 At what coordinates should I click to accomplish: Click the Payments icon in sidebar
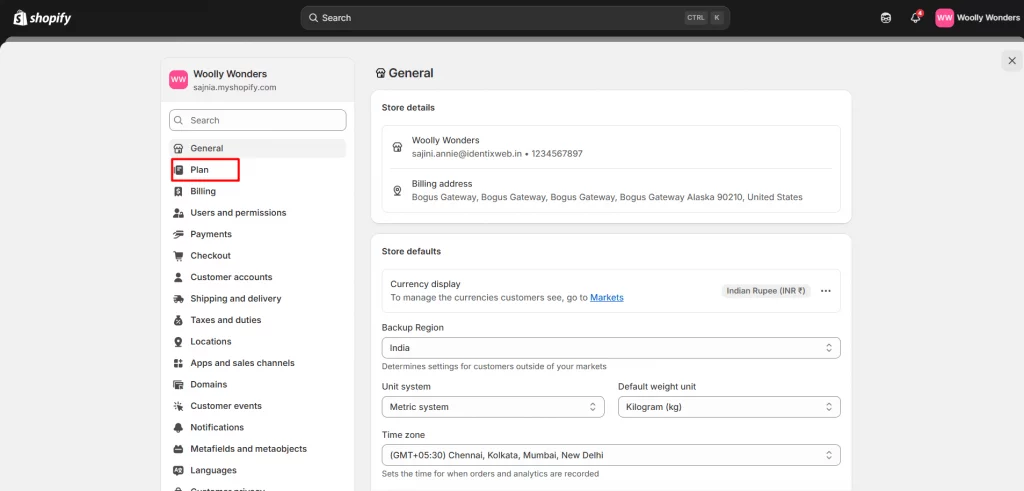click(x=178, y=234)
